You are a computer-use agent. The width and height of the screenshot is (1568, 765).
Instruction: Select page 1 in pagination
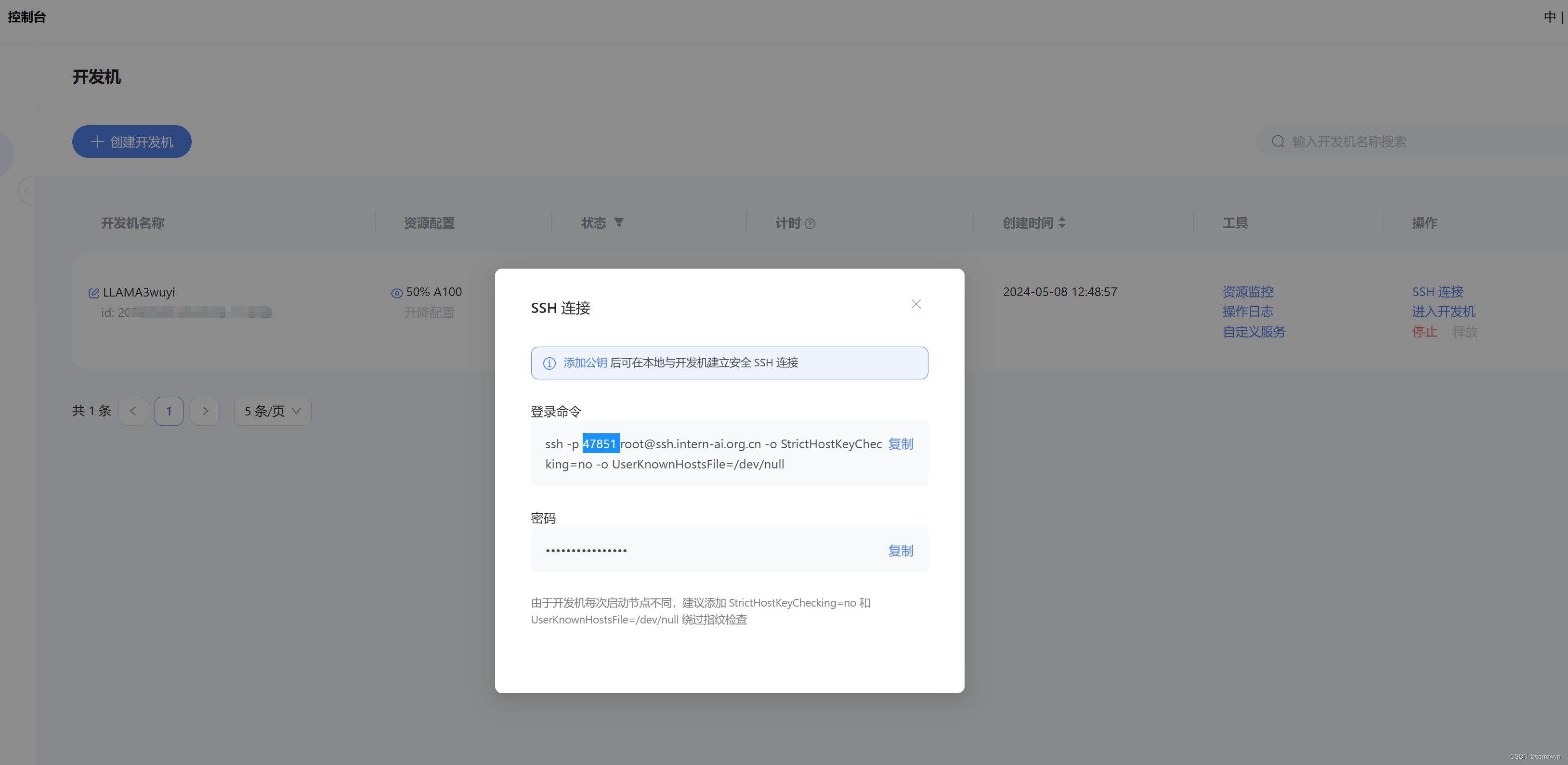point(169,411)
